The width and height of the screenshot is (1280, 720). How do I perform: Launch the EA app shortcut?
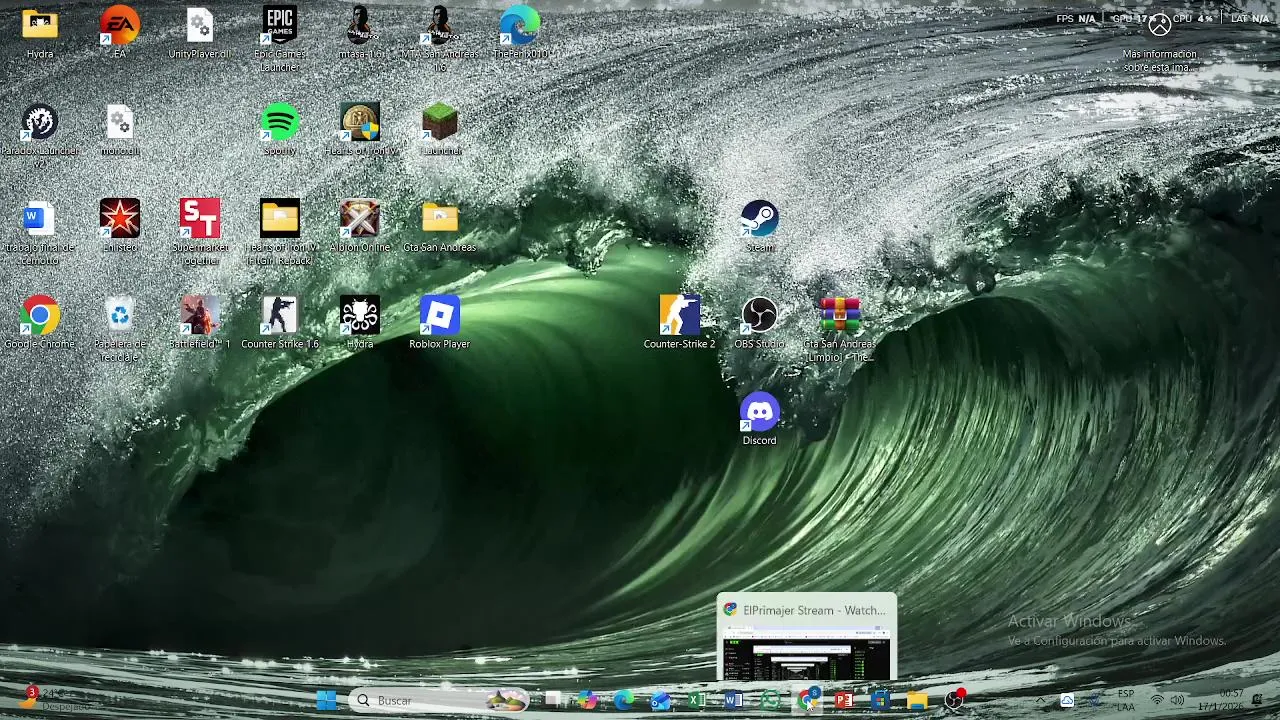(x=120, y=32)
